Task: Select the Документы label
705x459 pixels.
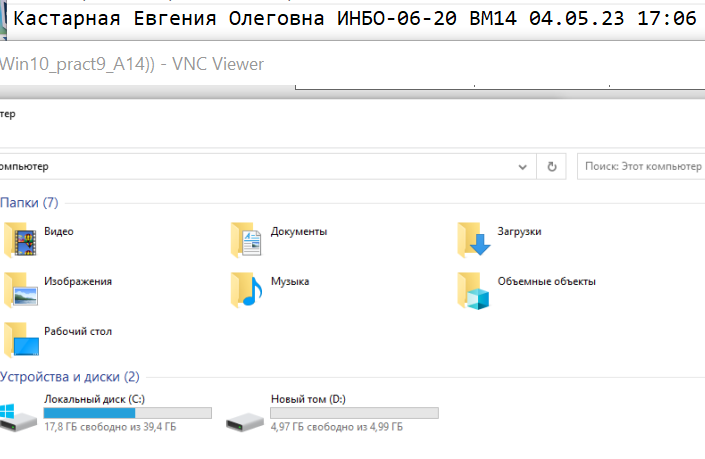Action: [299, 232]
